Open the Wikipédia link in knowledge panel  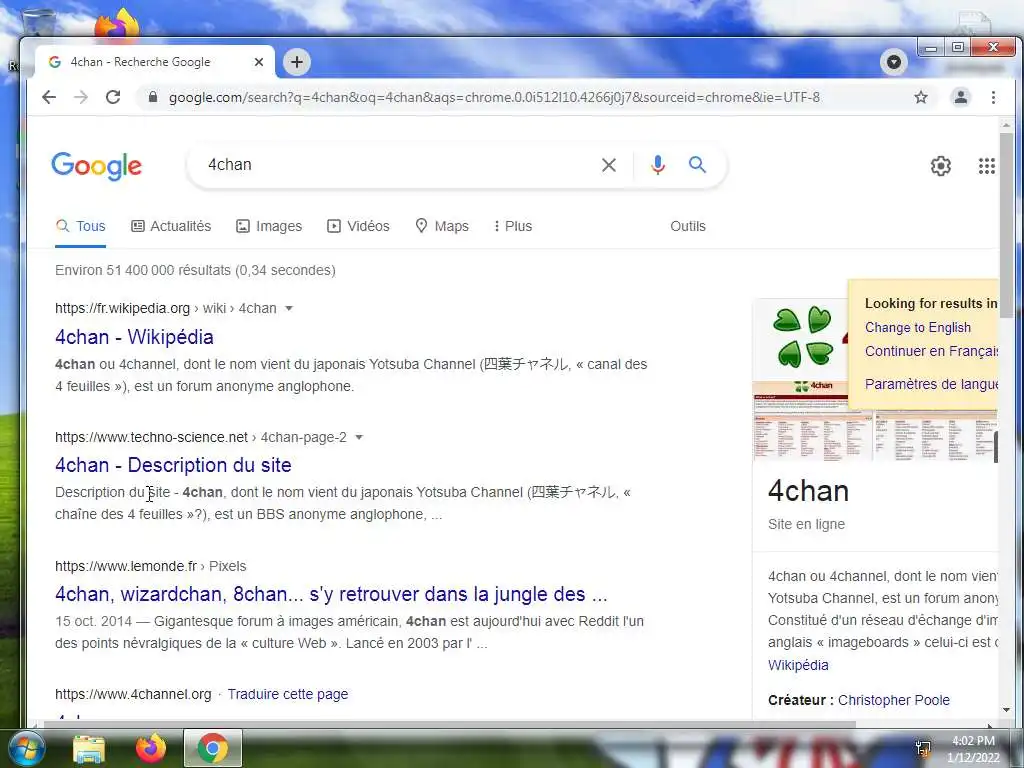click(798, 665)
